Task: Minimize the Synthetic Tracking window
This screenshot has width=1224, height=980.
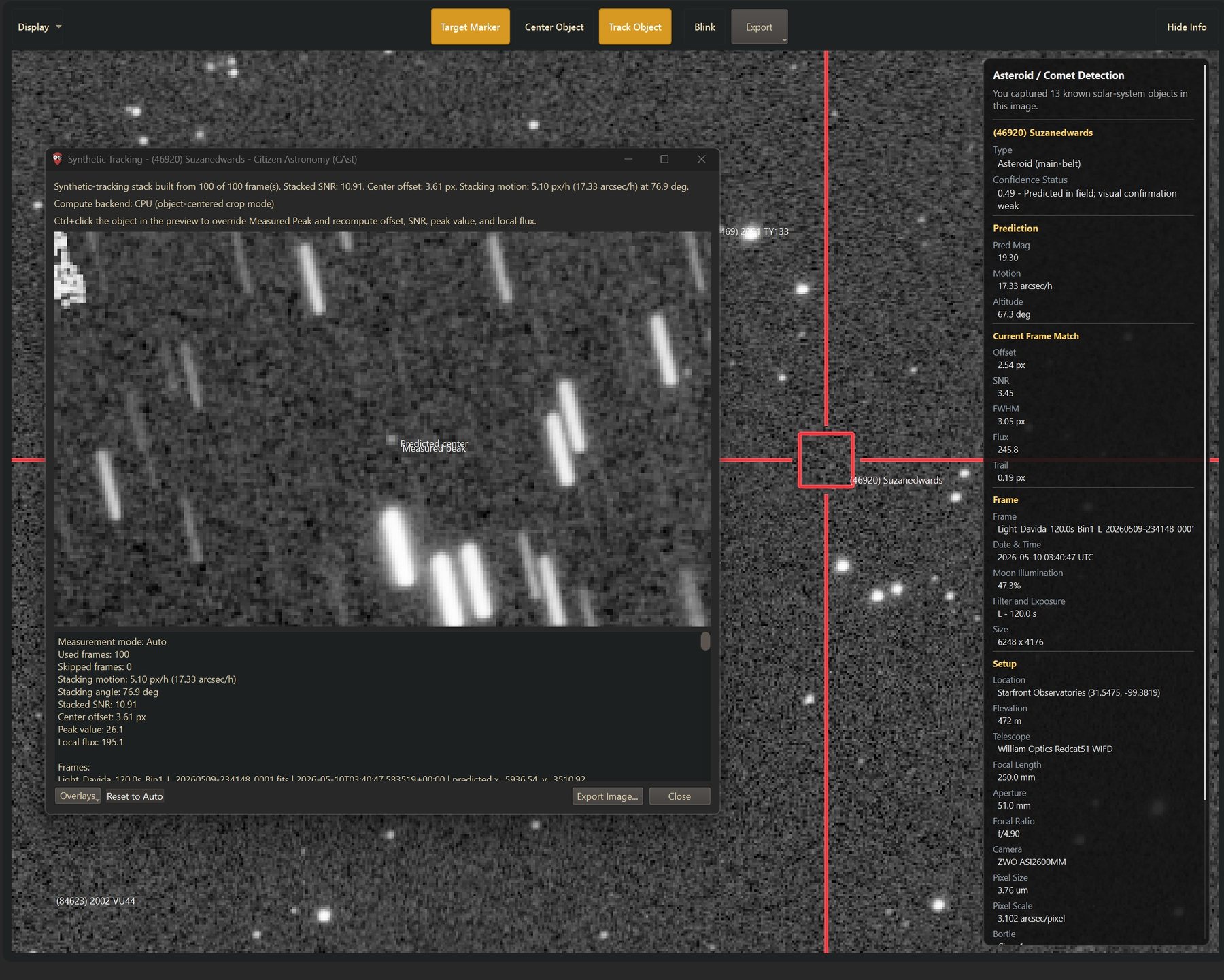Action: (628, 159)
